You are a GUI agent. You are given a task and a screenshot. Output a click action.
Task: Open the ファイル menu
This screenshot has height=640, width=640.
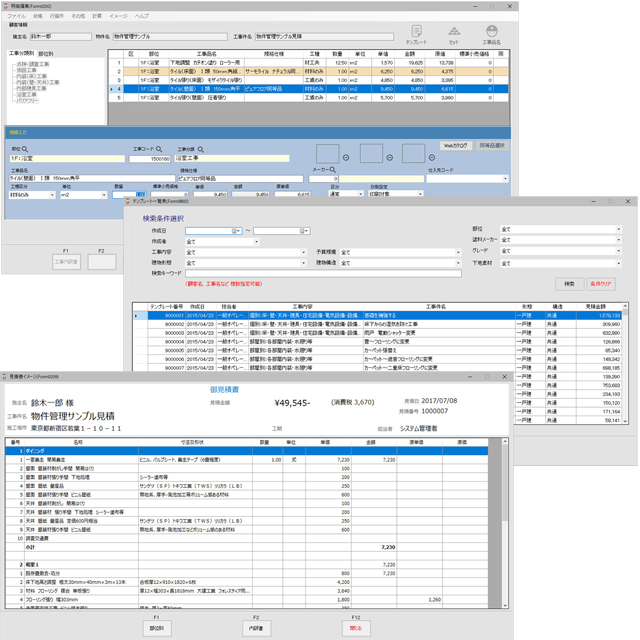coord(17,17)
